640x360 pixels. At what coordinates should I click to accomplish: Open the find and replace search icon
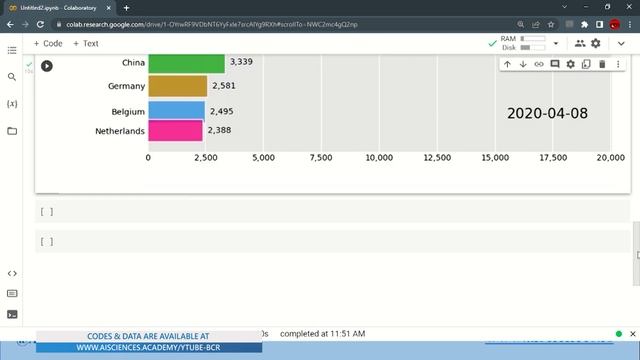[x=12, y=77]
